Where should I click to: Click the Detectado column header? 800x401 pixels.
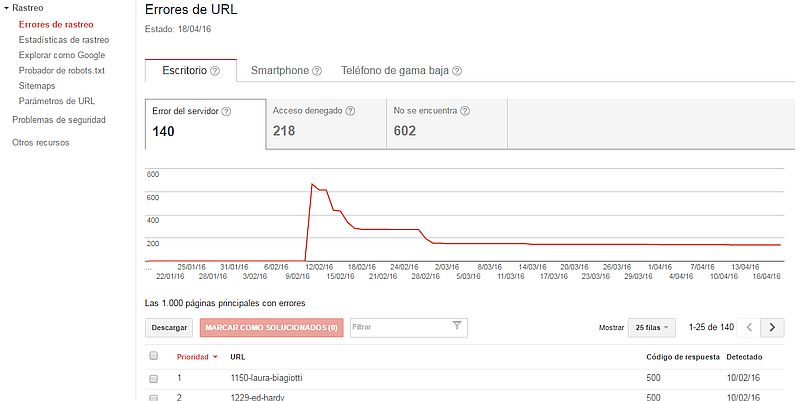pyautogui.click(x=744, y=357)
